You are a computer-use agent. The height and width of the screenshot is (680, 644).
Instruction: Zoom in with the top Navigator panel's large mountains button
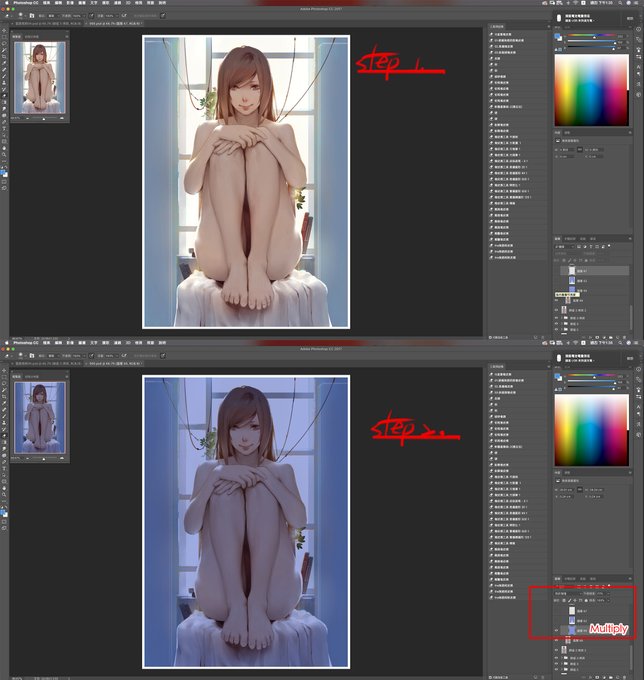pos(62,118)
